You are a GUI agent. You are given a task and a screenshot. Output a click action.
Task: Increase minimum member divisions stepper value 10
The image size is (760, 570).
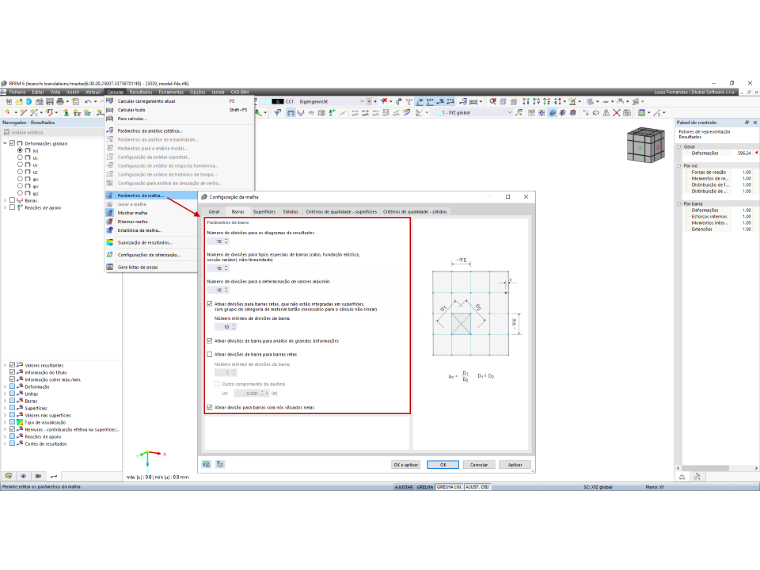234,325
